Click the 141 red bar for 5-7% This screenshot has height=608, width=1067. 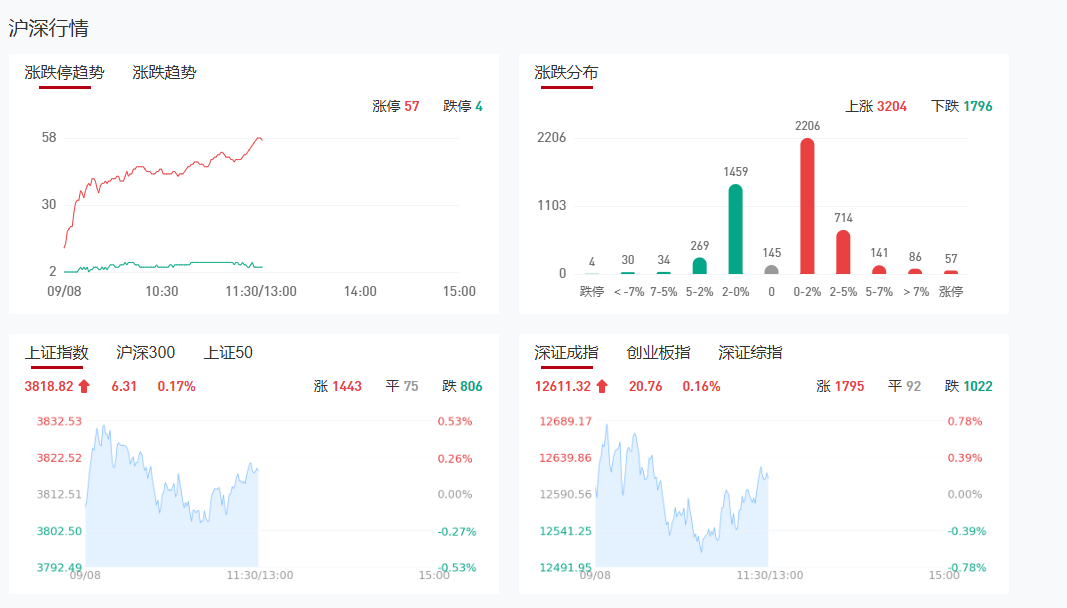point(879,270)
